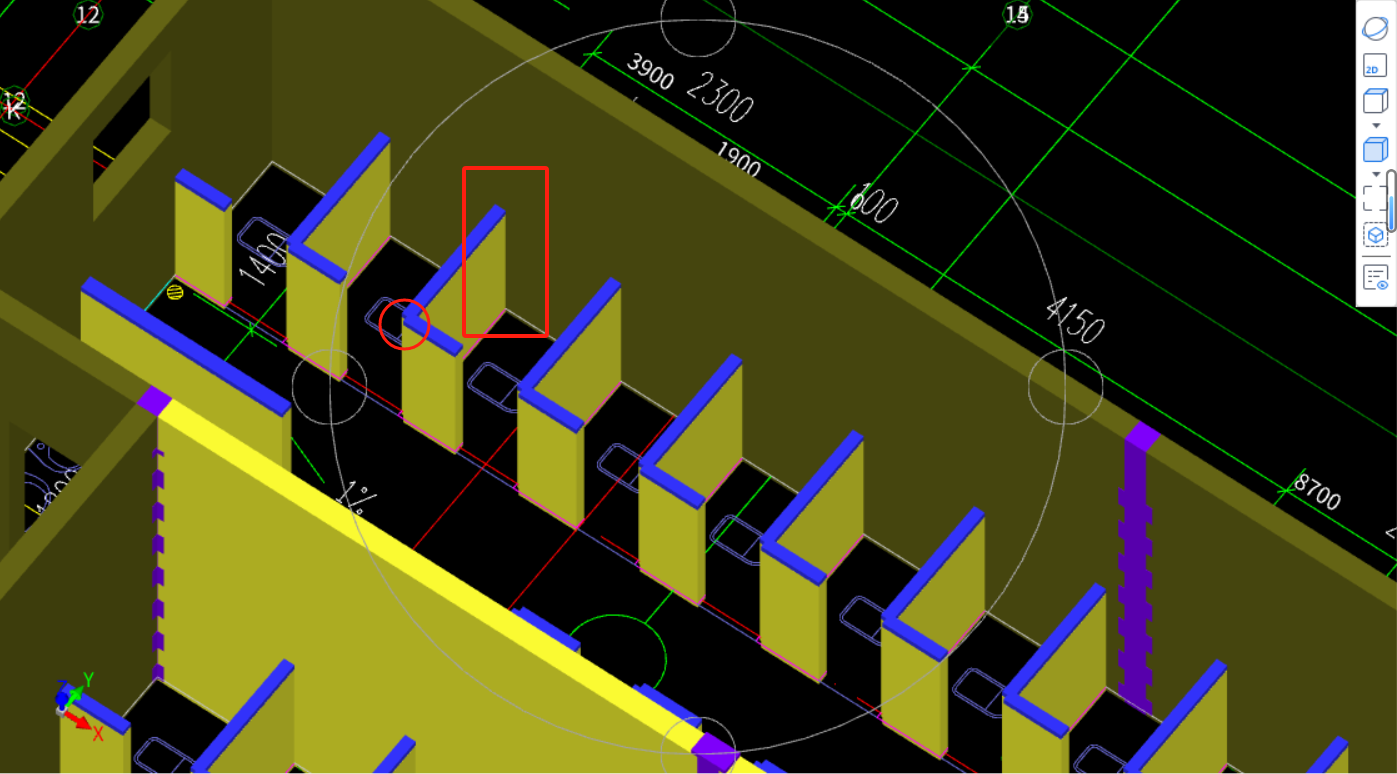This screenshot has width=1397, height=774.
Task: Click the 4150 dimension text
Action: (x=1075, y=320)
